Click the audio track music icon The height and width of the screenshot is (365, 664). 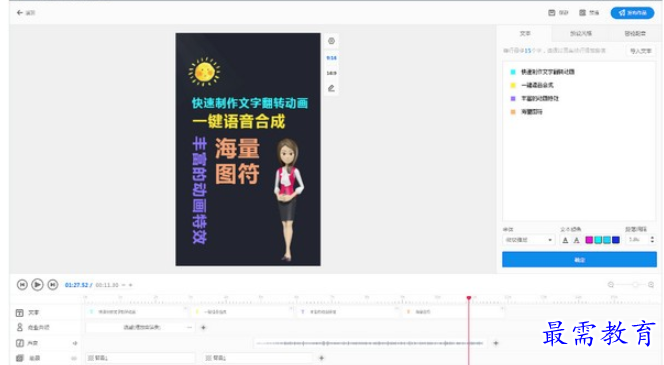pos(19,343)
